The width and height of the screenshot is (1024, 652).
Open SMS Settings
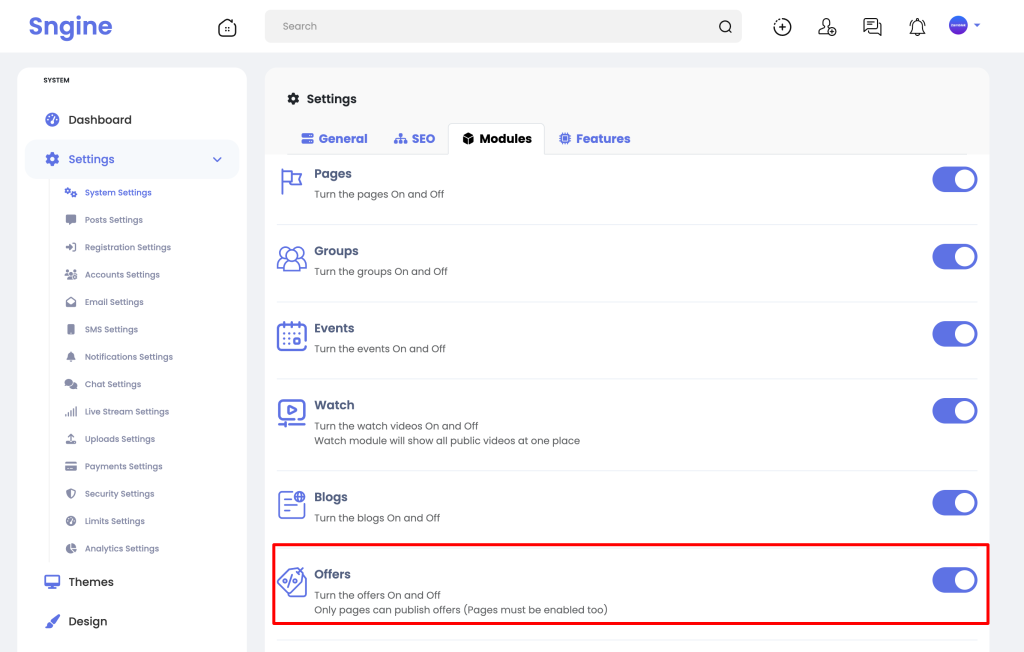112,330
